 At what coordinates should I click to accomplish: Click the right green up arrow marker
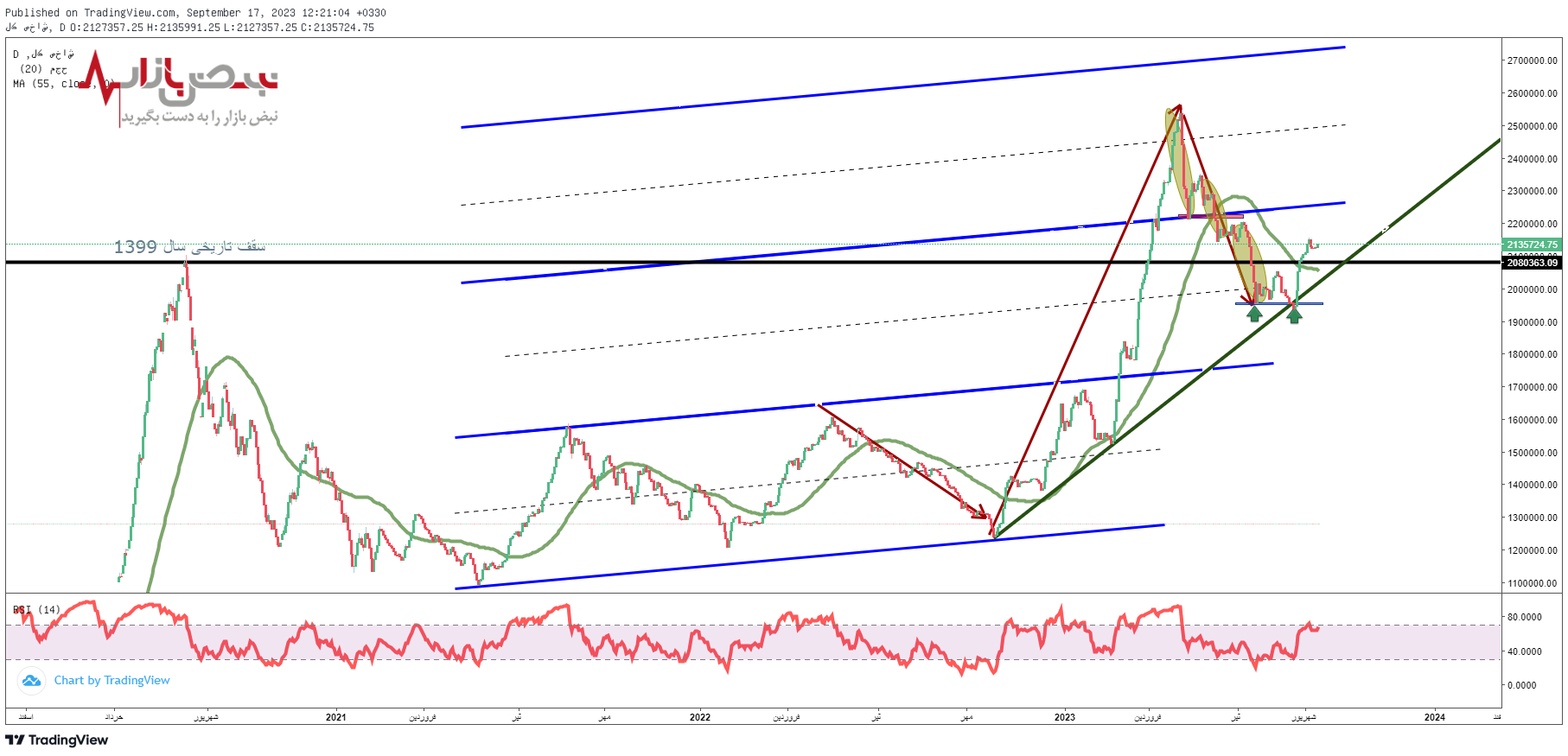click(x=1294, y=314)
